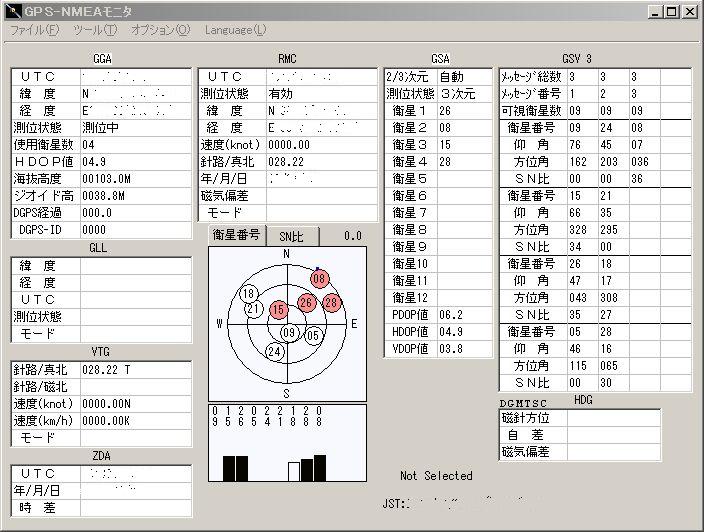
Task: Select satellite 05 marker on sky plot
Action: [x=313, y=335]
